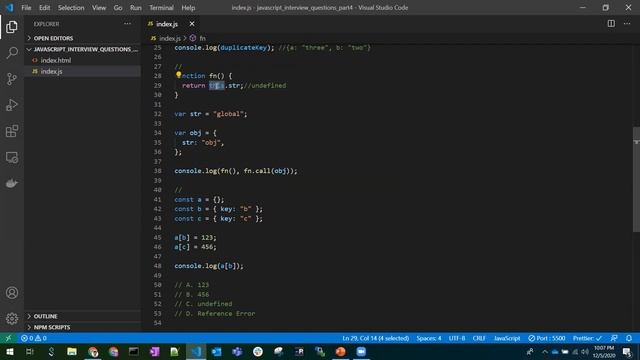The image size is (640, 360).
Task: Click the 'var str = "global";' line
Action: [211, 114]
